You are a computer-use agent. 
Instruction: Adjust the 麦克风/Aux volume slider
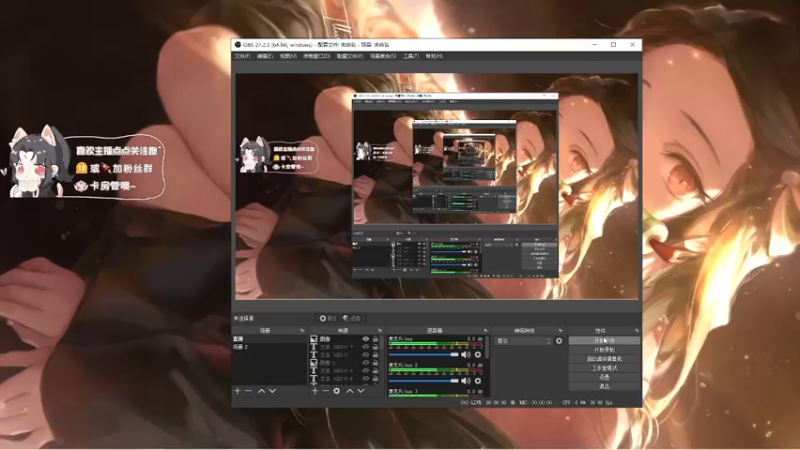tap(424, 354)
